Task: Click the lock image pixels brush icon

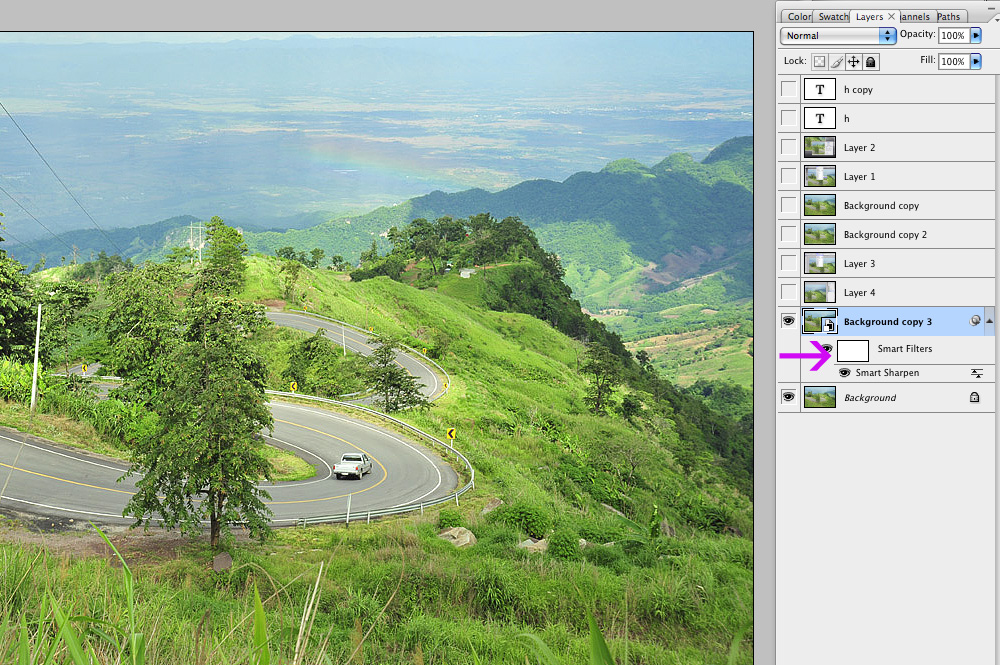Action: [x=836, y=62]
